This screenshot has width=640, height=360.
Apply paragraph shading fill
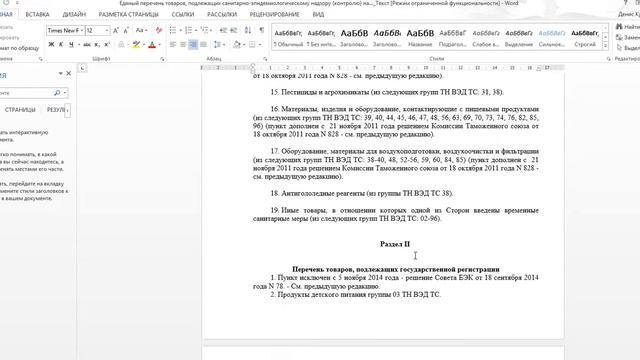[x=237, y=44]
